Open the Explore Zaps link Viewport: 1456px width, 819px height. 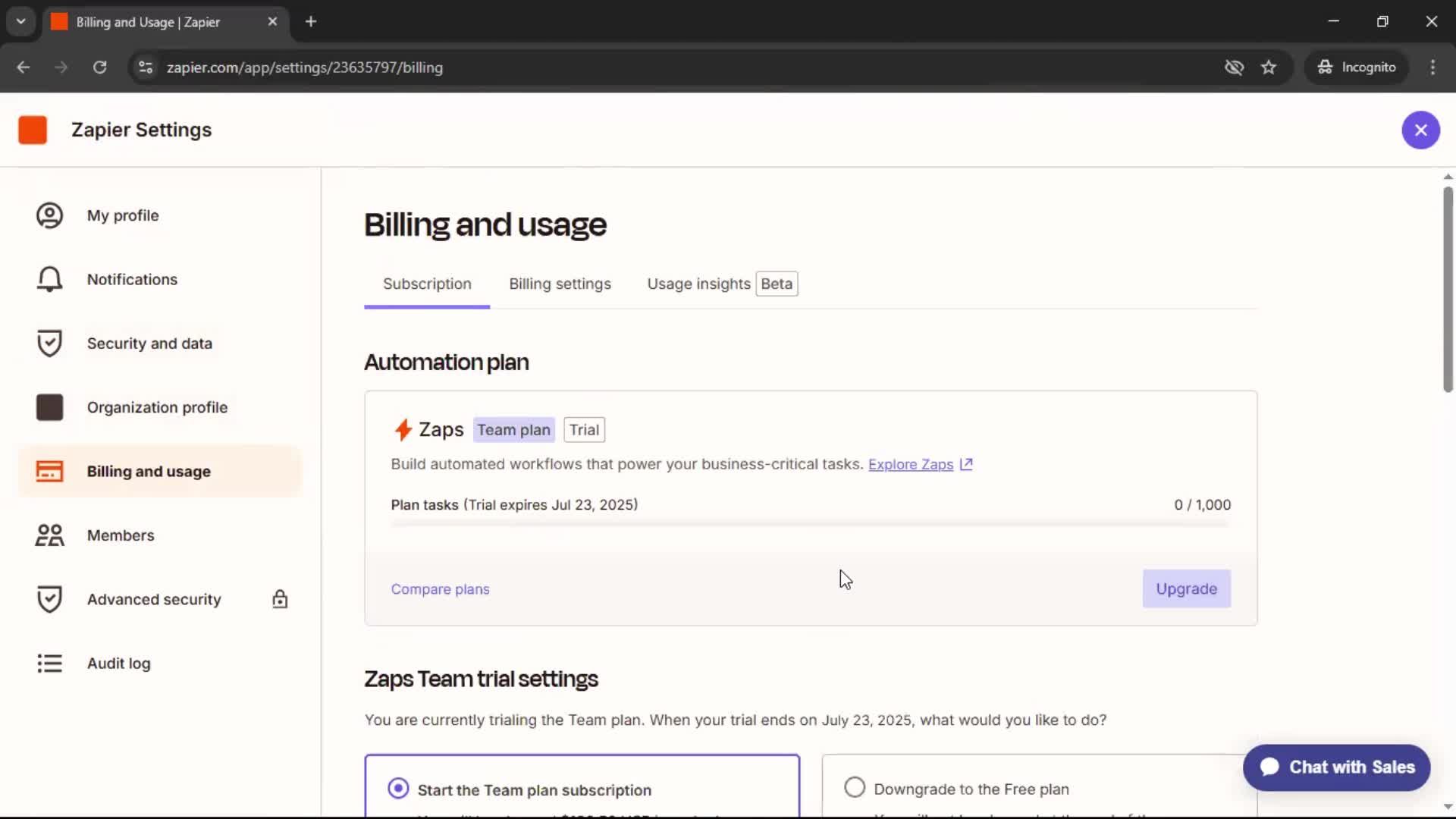[910, 464]
